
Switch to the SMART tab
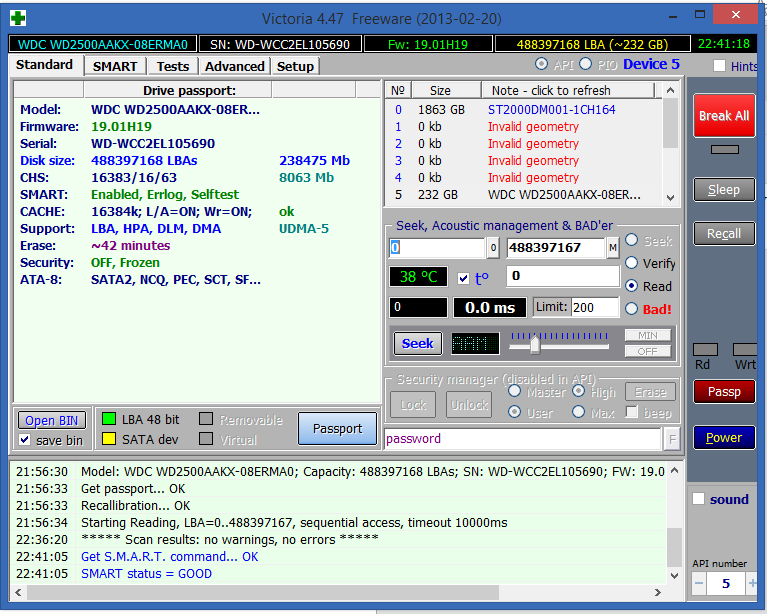click(115, 66)
